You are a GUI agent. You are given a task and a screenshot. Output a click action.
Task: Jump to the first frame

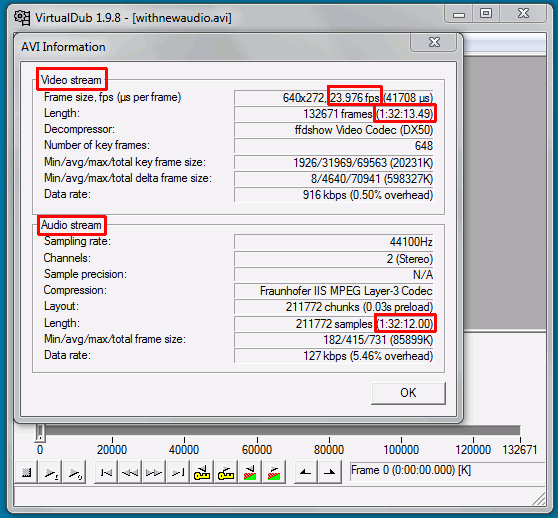106,472
